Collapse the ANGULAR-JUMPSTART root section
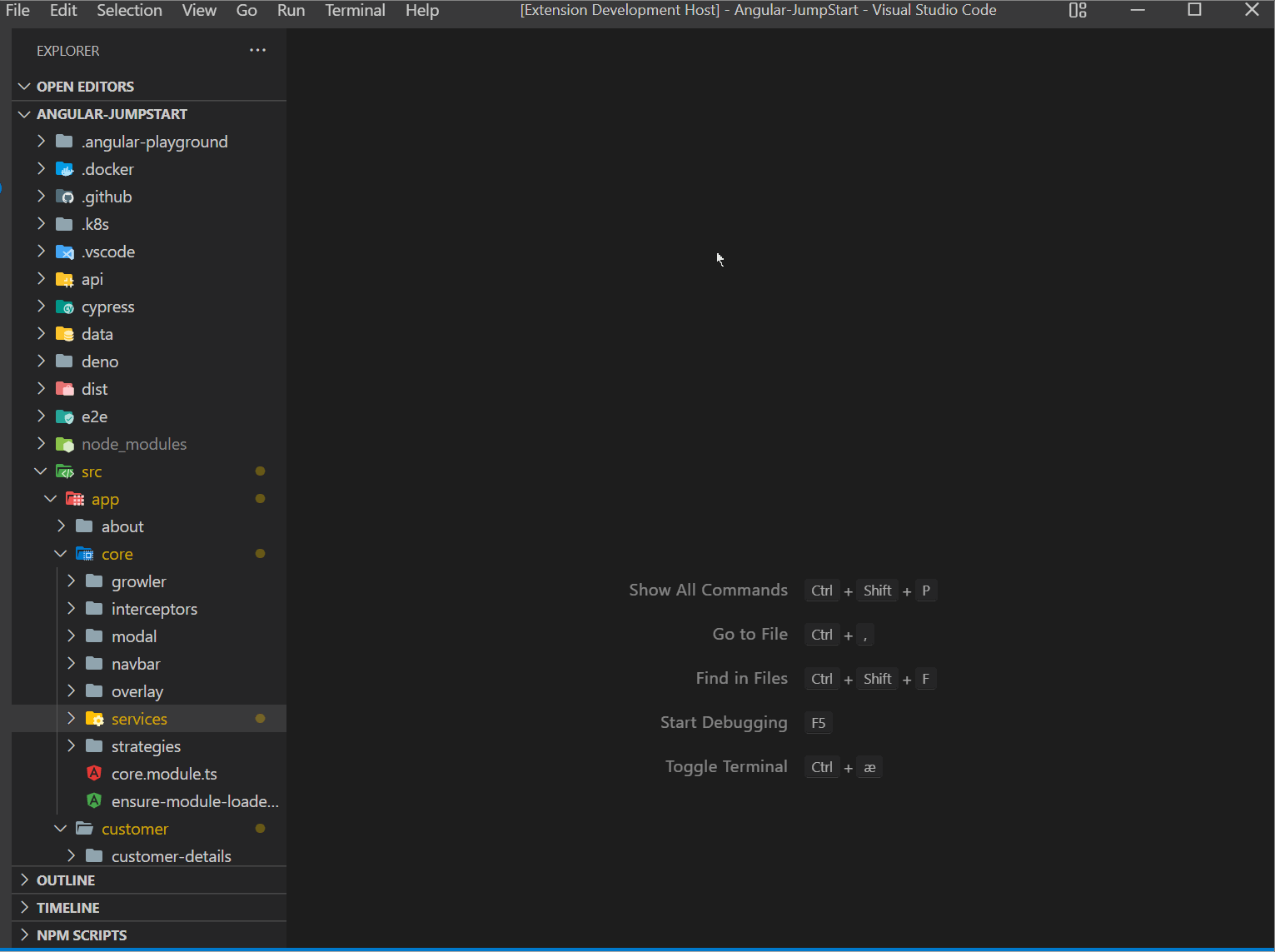 click(x=24, y=114)
